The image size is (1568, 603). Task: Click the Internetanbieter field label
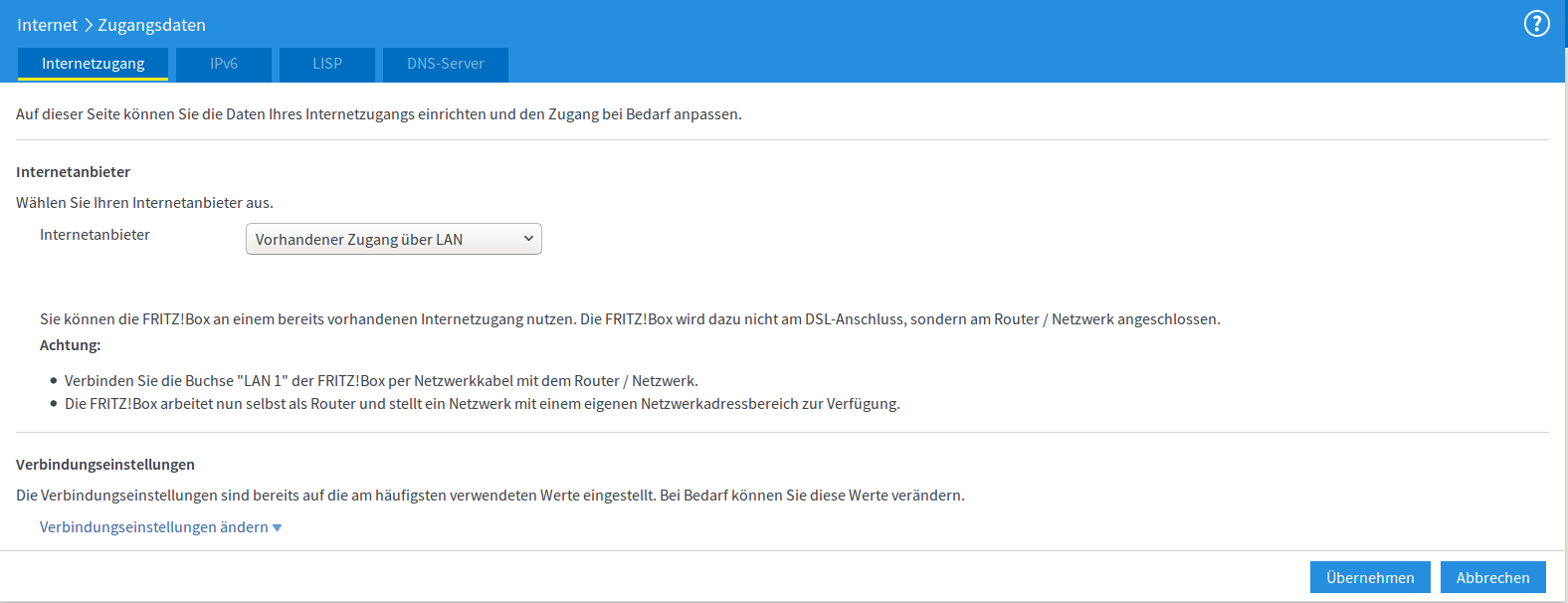(95, 235)
